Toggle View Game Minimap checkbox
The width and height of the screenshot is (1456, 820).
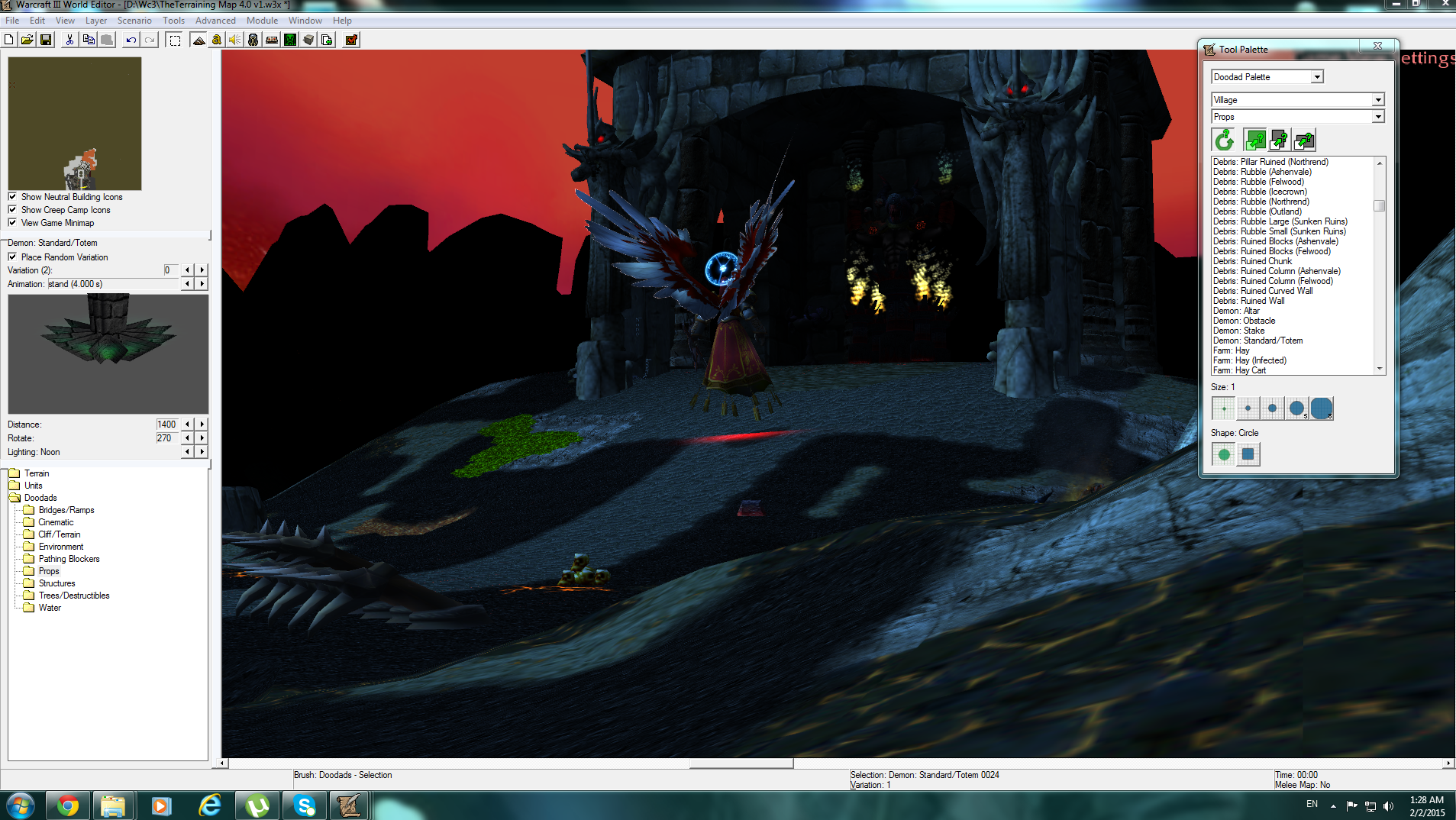point(12,222)
